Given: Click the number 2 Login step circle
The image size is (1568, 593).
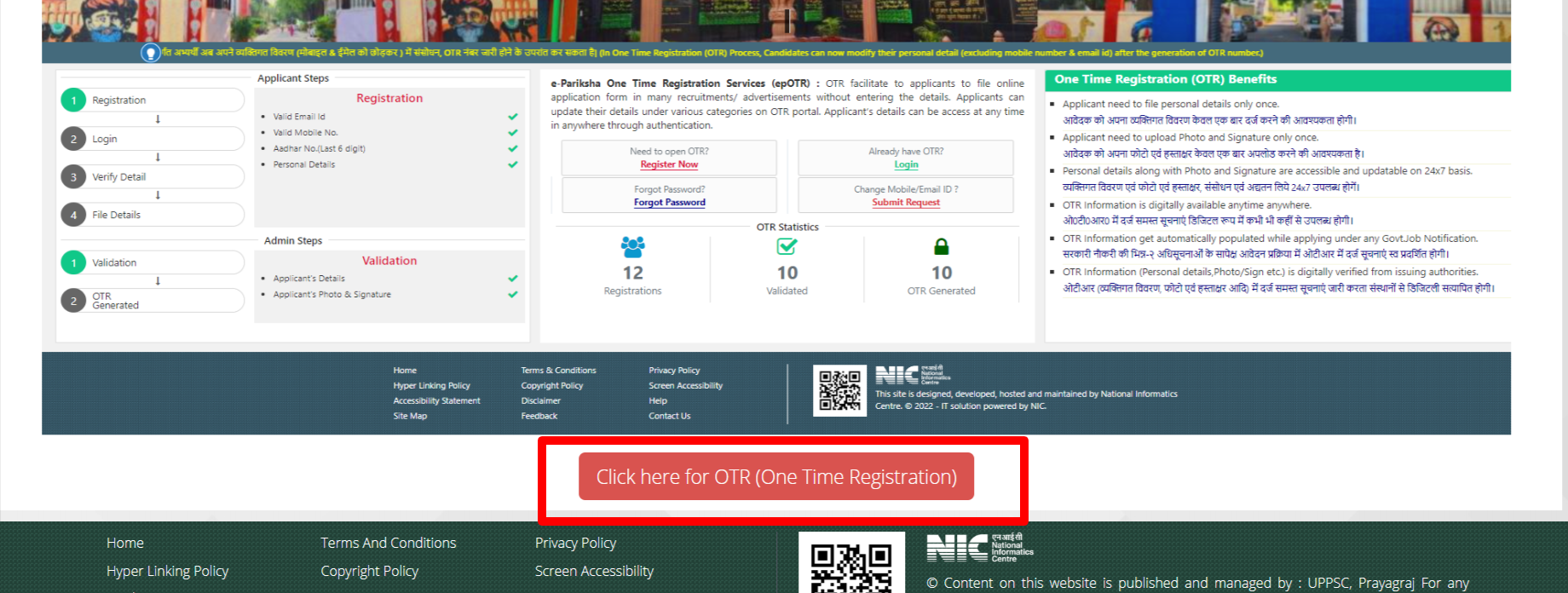Looking at the screenshot, I should tap(73, 139).
